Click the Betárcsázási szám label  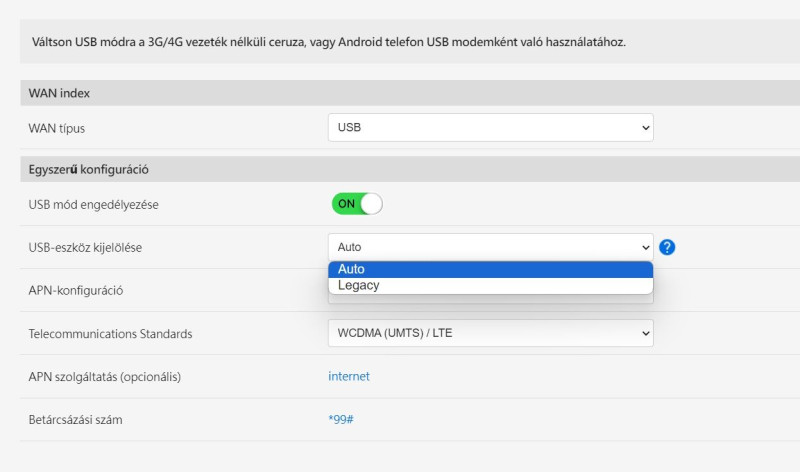(x=80, y=420)
